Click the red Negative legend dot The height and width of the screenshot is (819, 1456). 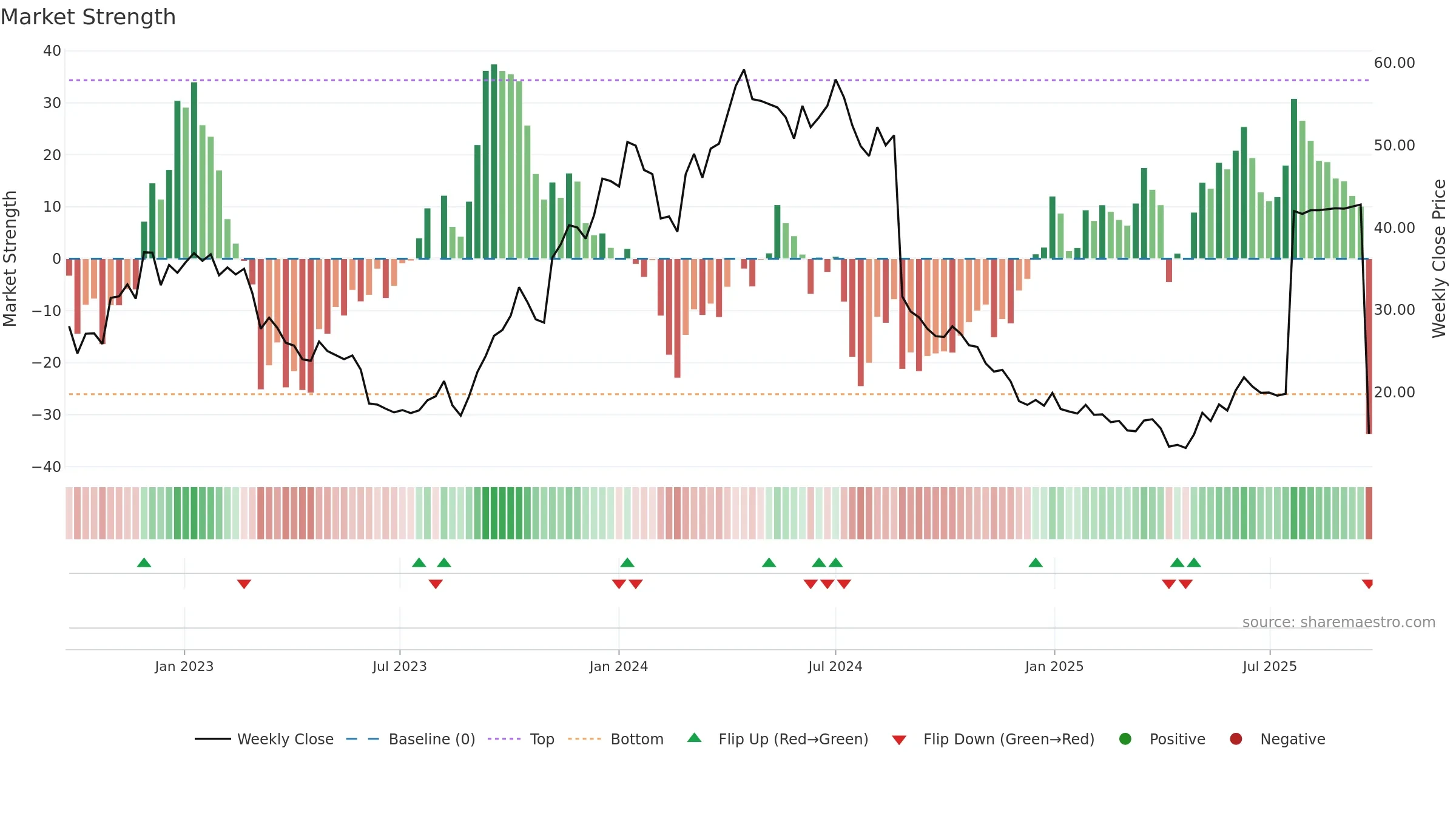click(1236, 739)
